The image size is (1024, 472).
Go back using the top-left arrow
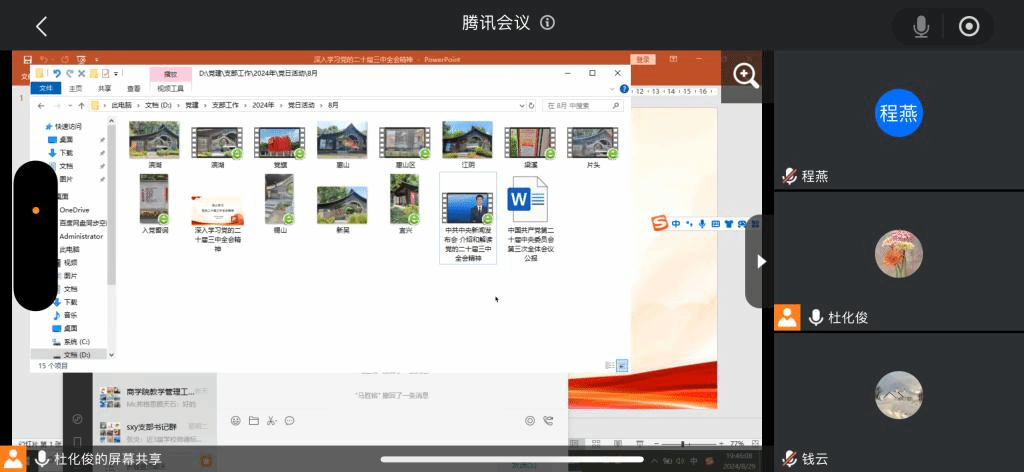(41, 27)
